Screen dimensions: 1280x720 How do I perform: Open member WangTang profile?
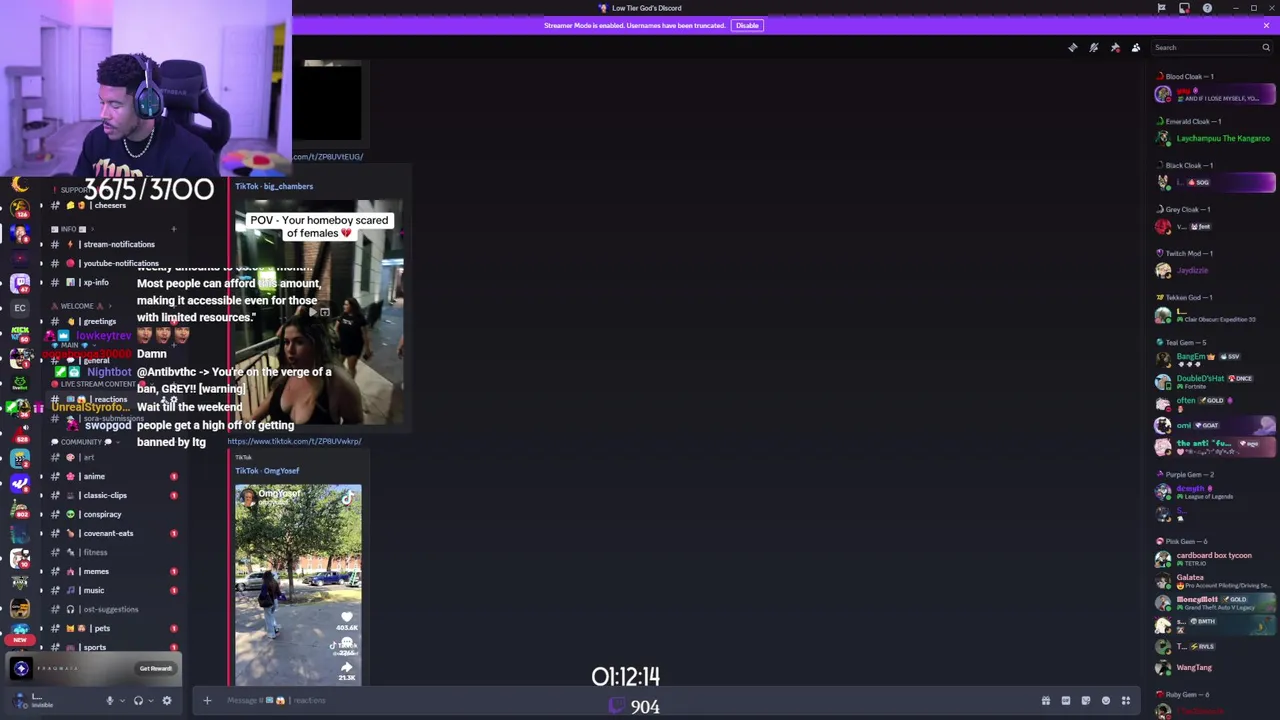[1215, 668]
